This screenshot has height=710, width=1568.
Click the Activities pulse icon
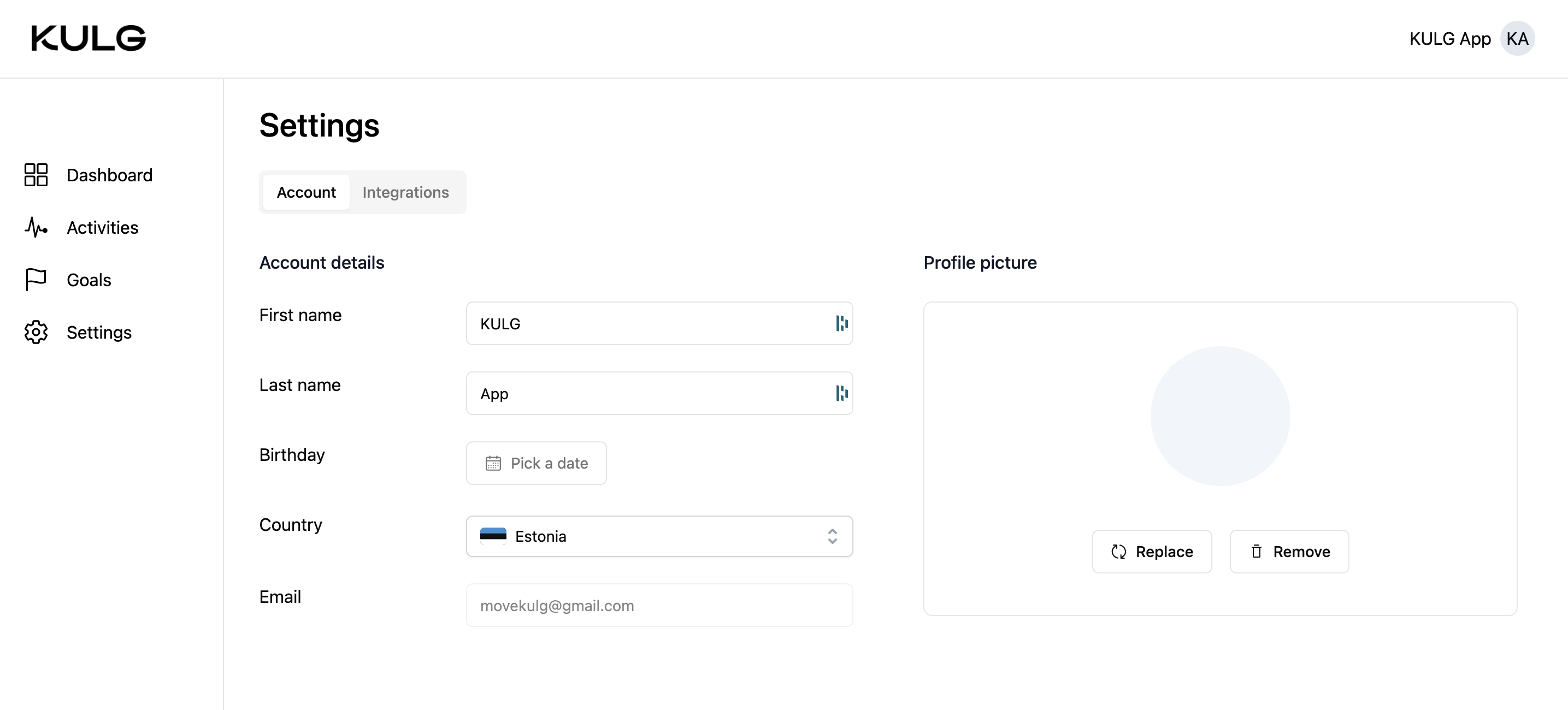[36, 227]
